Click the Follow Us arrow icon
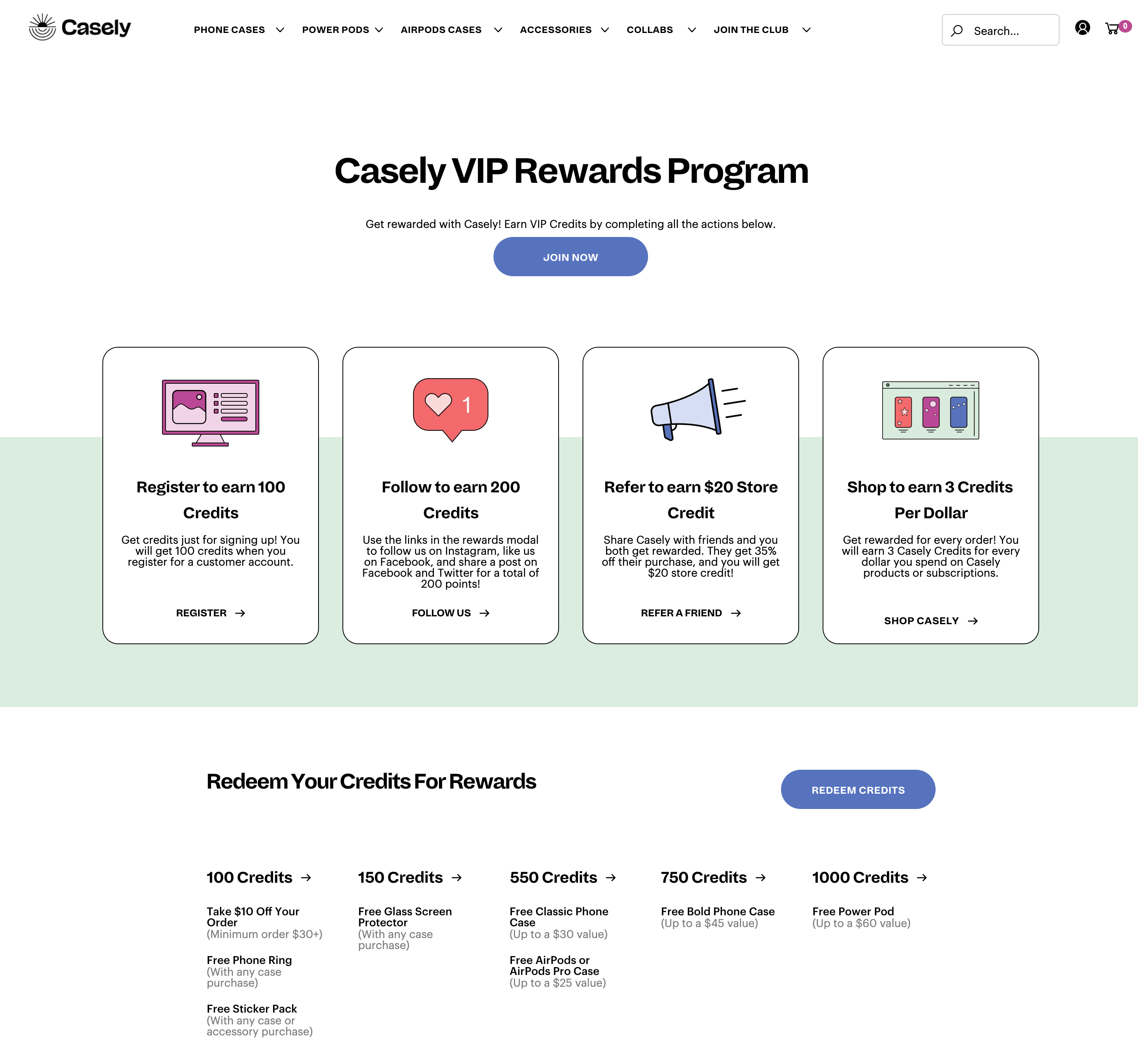1138x1064 pixels. [x=484, y=613]
